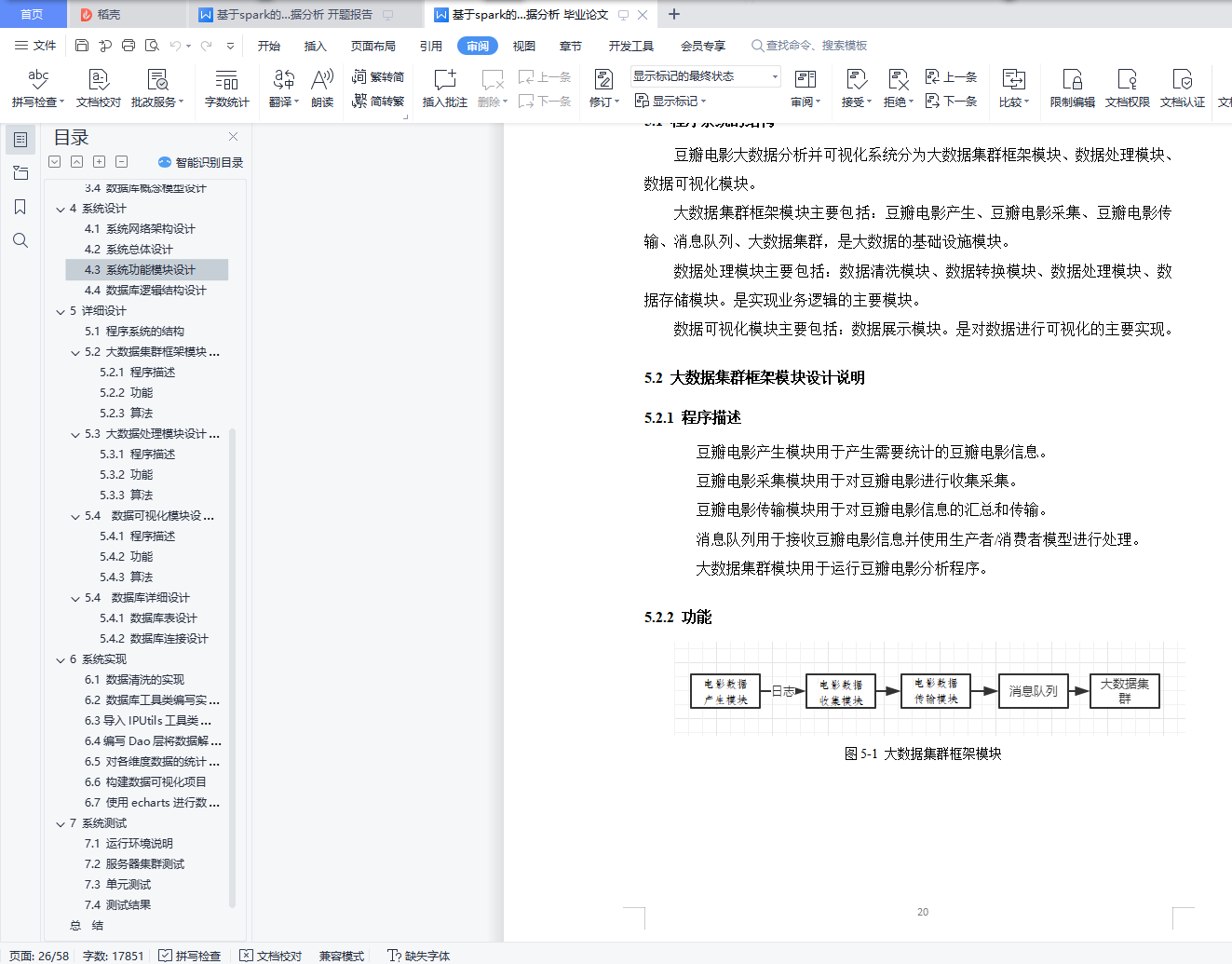Collapse the 4 系统设计 section

tap(61, 210)
